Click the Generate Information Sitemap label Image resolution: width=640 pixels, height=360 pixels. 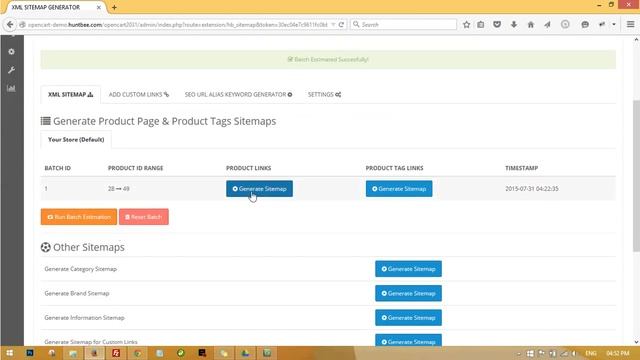click(x=84, y=318)
